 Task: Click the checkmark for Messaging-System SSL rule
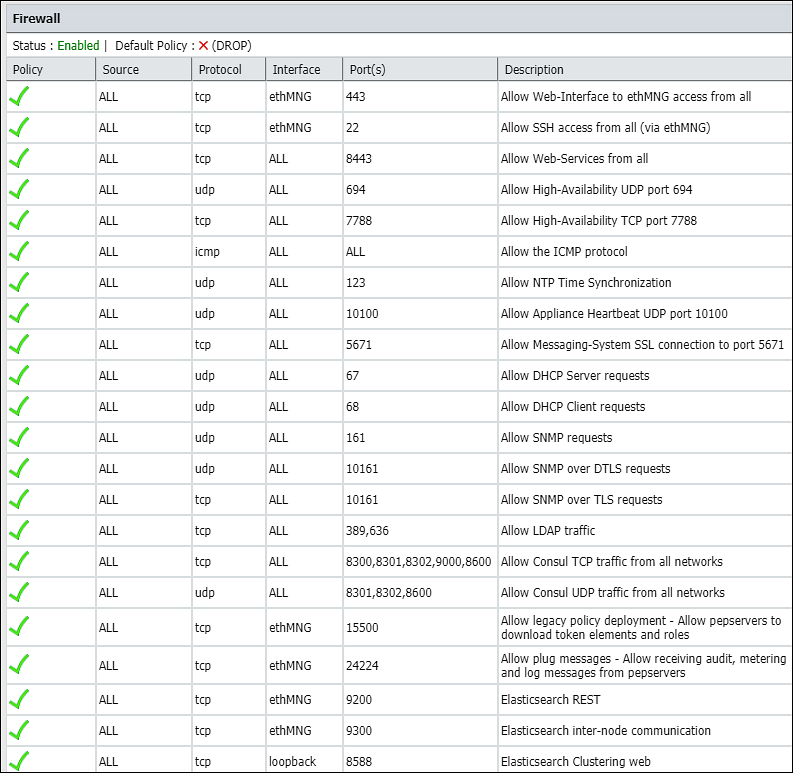19,344
